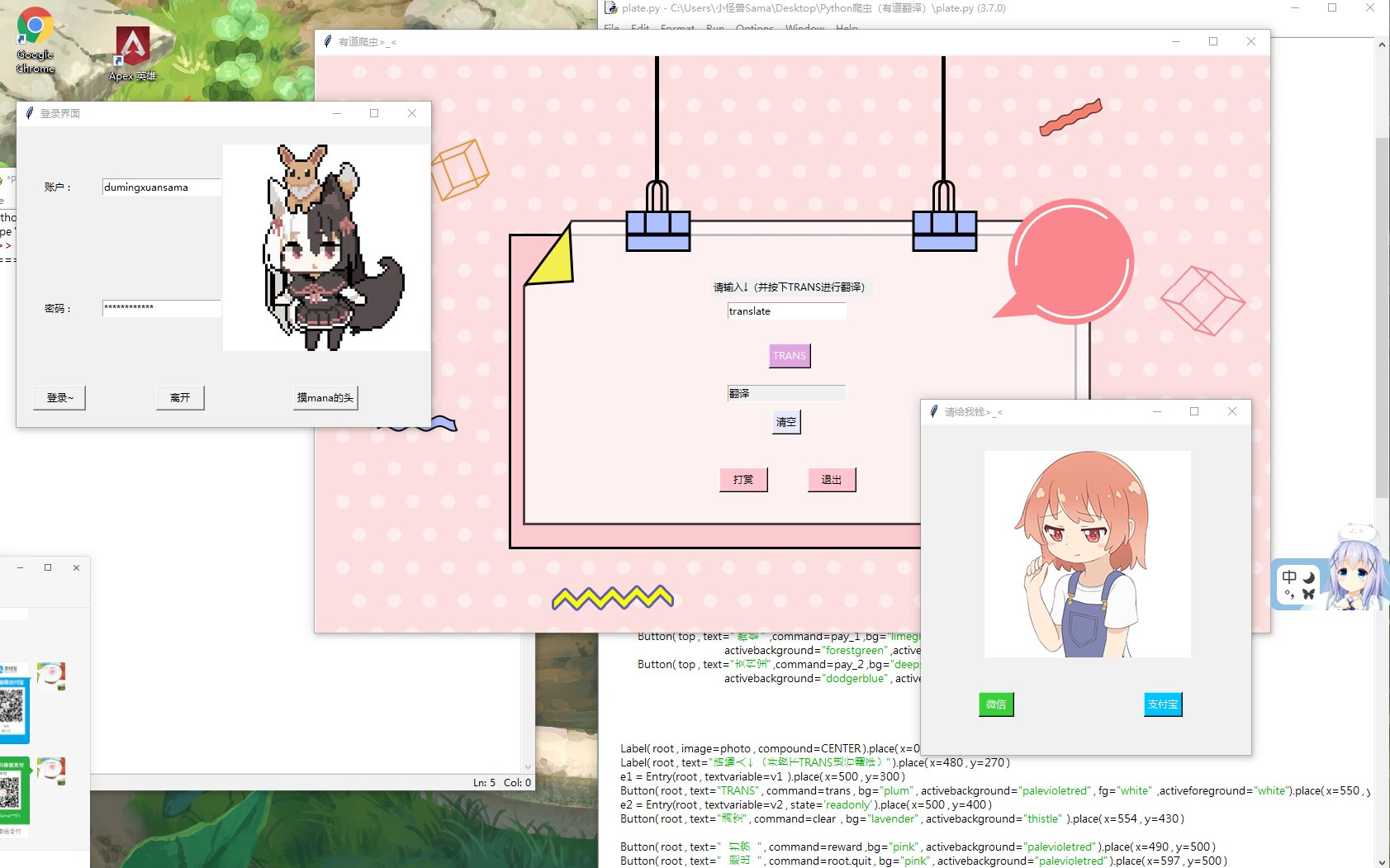Maximize the 登录界面 login window
Screen dimensions: 1390x868
(374, 113)
